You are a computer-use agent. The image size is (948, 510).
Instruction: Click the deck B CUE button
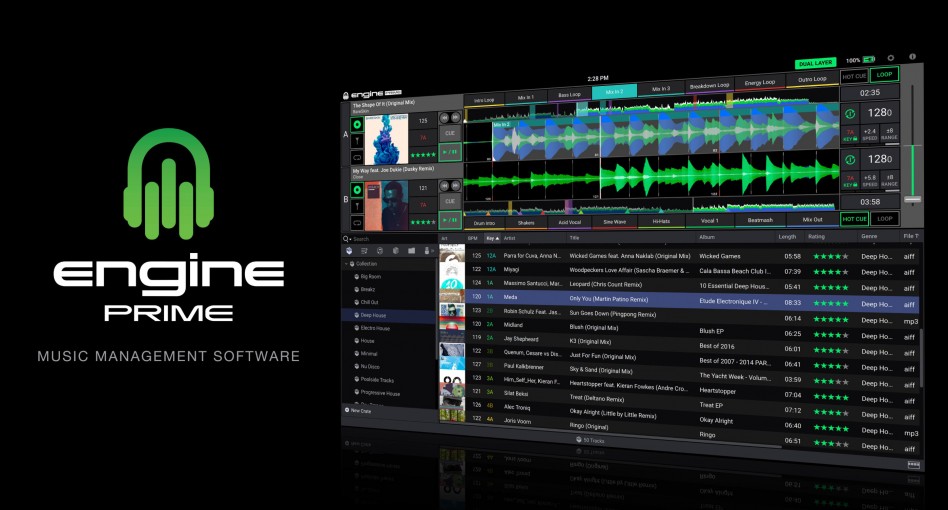[x=450, y=201]
